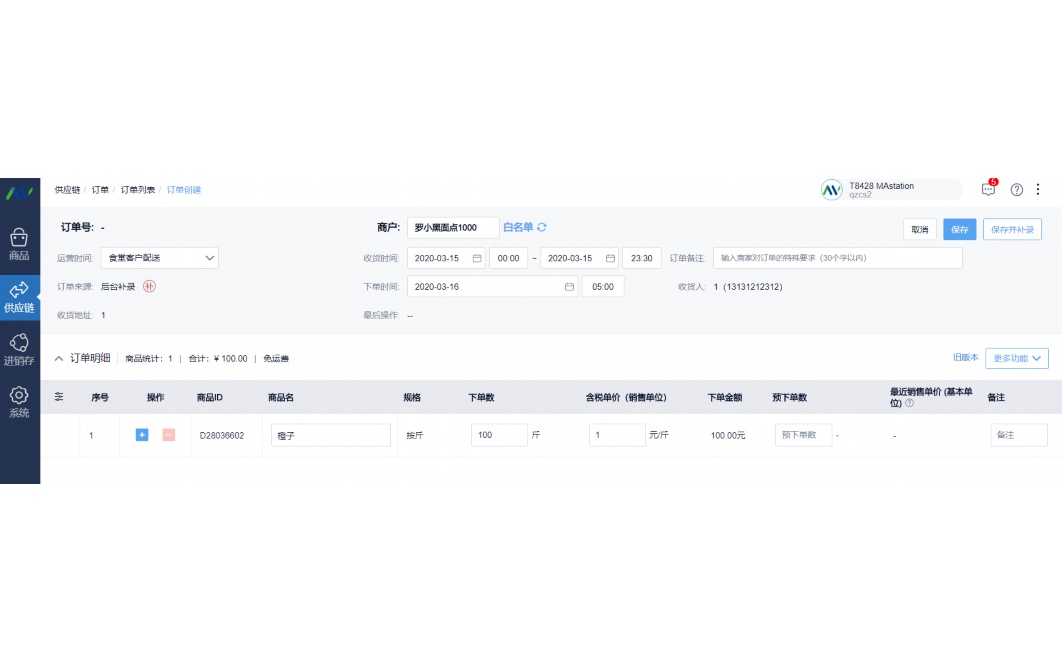Open the 运营时间 dropdown showing 食堂客户配送

[x=160, y=258]
